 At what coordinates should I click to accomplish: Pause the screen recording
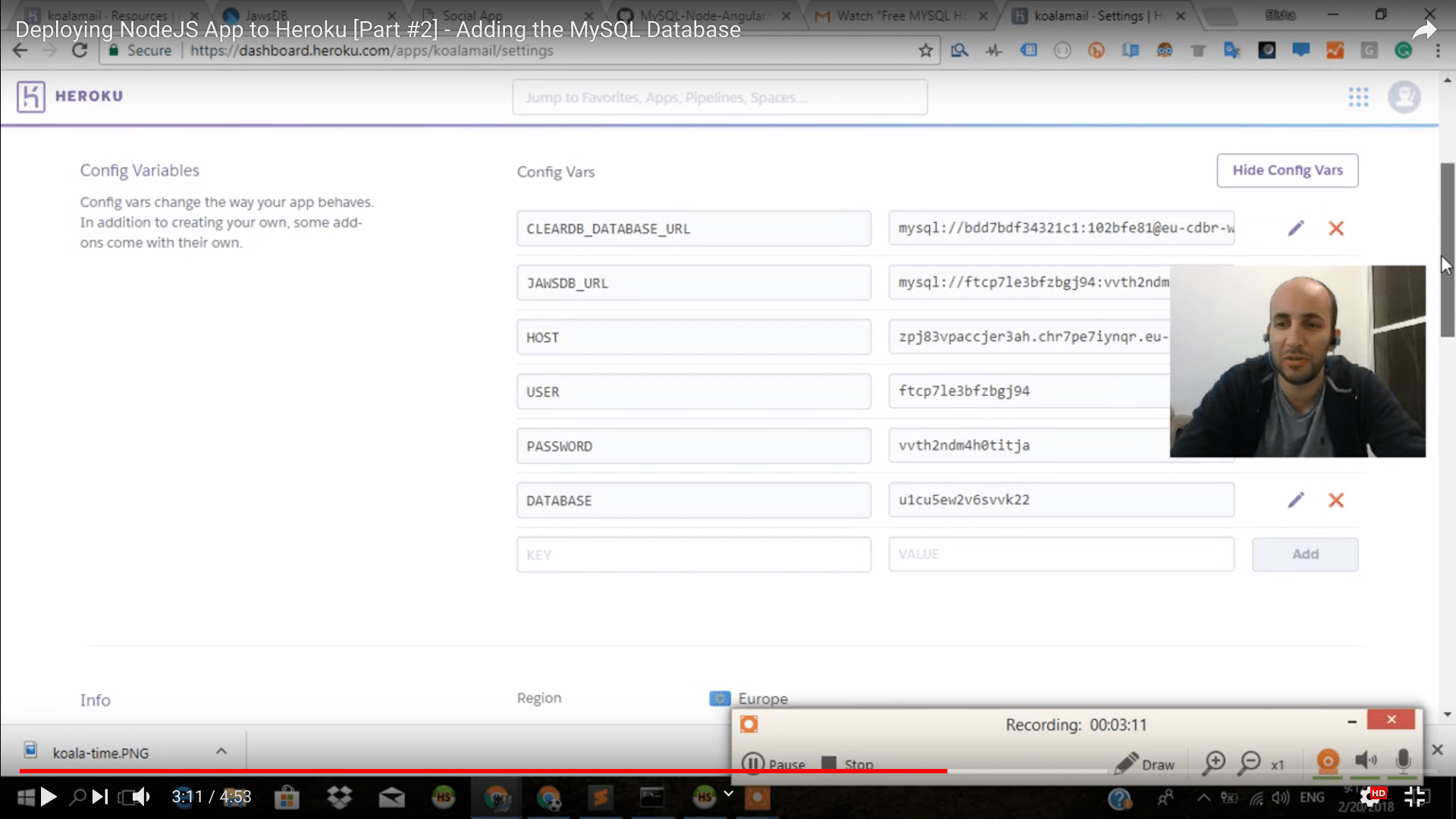[773, 764]
